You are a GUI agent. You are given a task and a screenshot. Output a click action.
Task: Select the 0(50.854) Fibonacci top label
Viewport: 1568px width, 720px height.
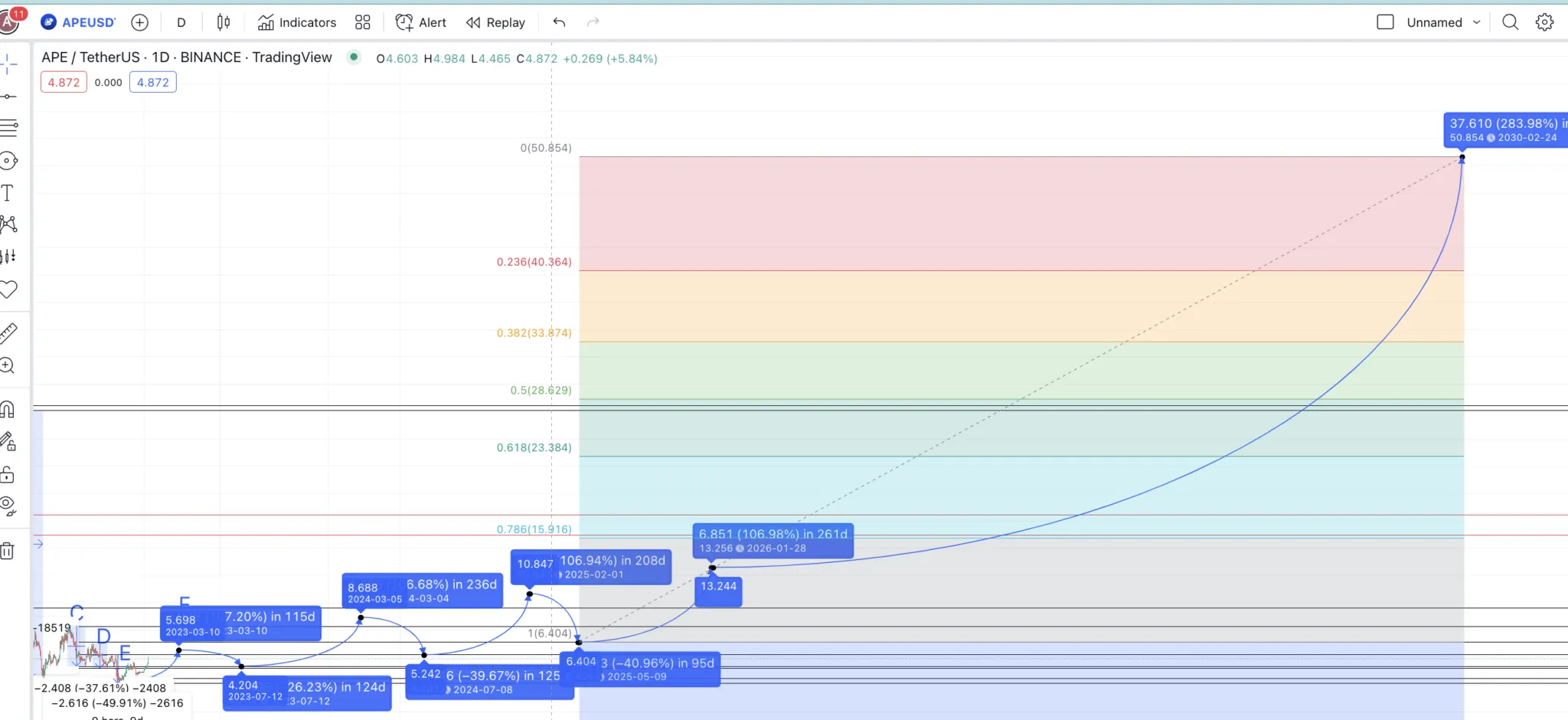[x=546, y=148]
